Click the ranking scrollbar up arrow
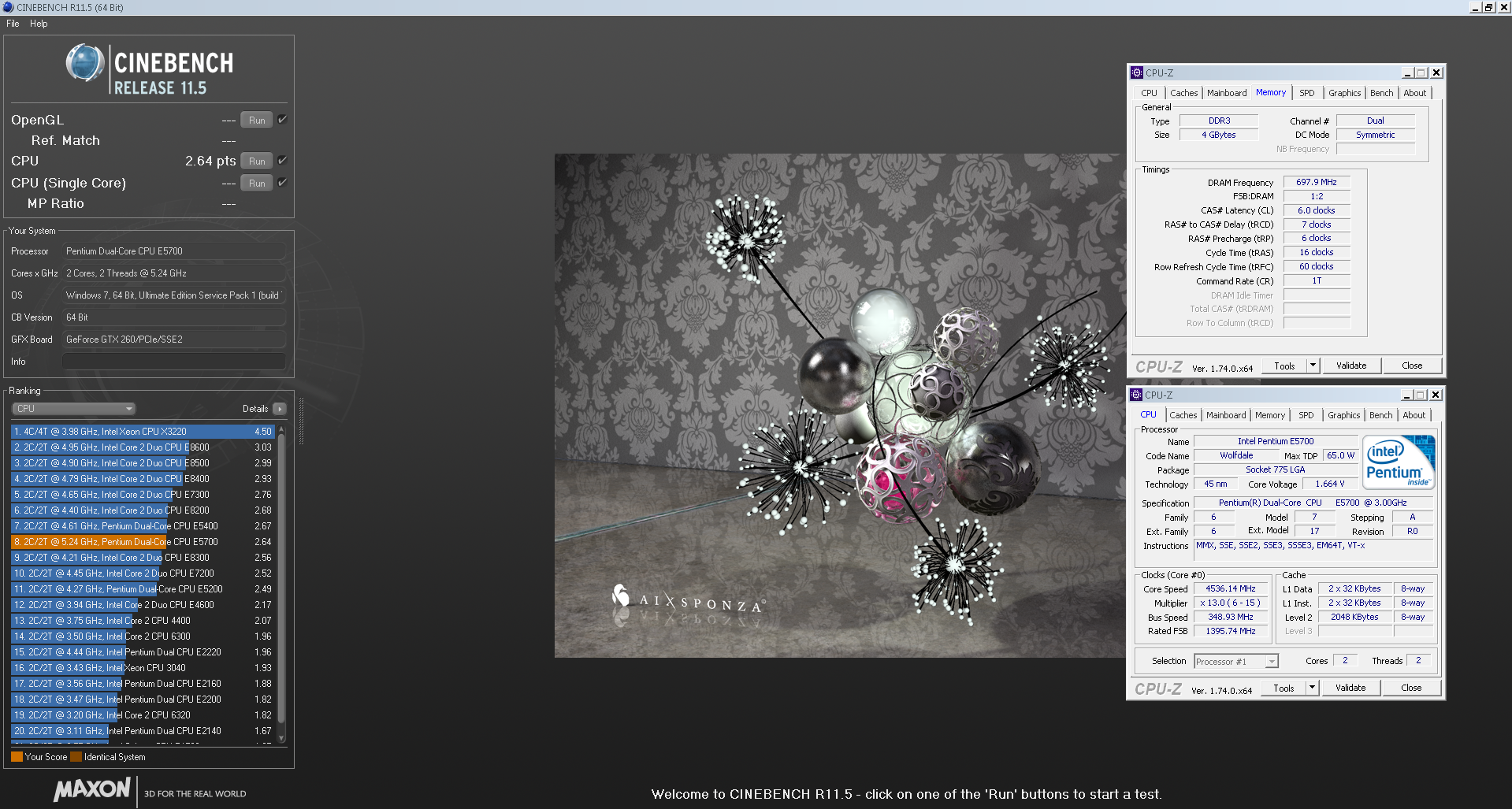 [281, 430]
